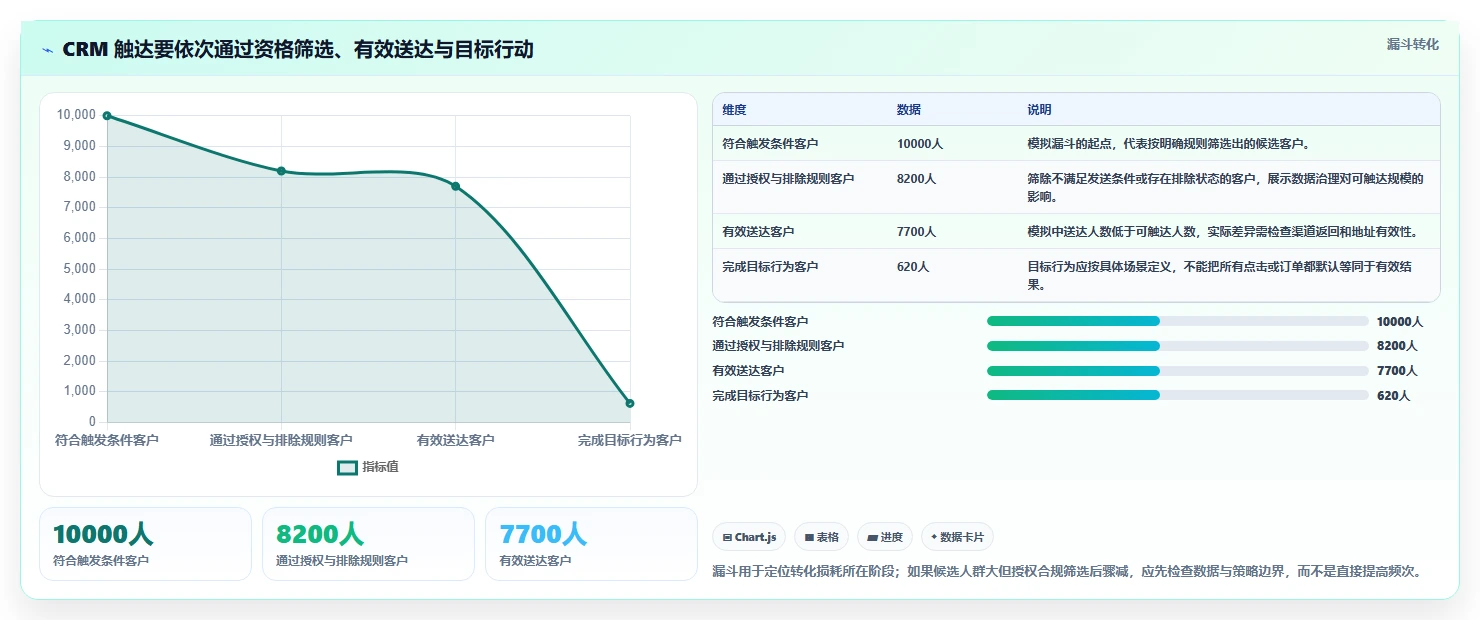The image size is (1480, 620).
Task: Click the 表格 tag chip
Action: click(x=821, y=537)
